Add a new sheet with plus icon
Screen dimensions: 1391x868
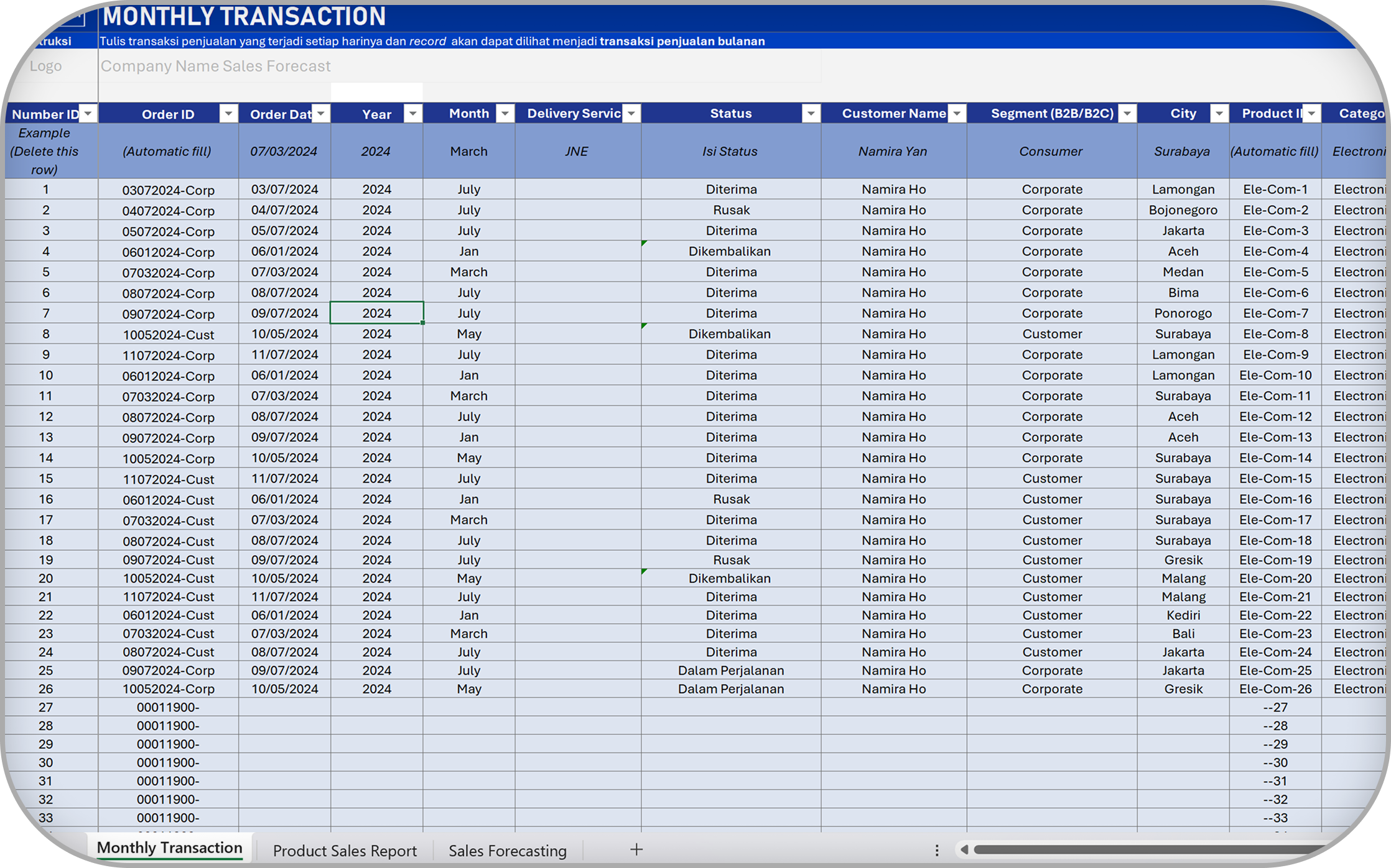tap(636, 849)
